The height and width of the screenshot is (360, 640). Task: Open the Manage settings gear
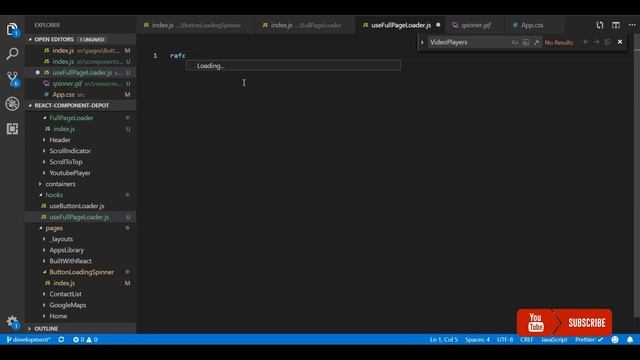(12, 322)
